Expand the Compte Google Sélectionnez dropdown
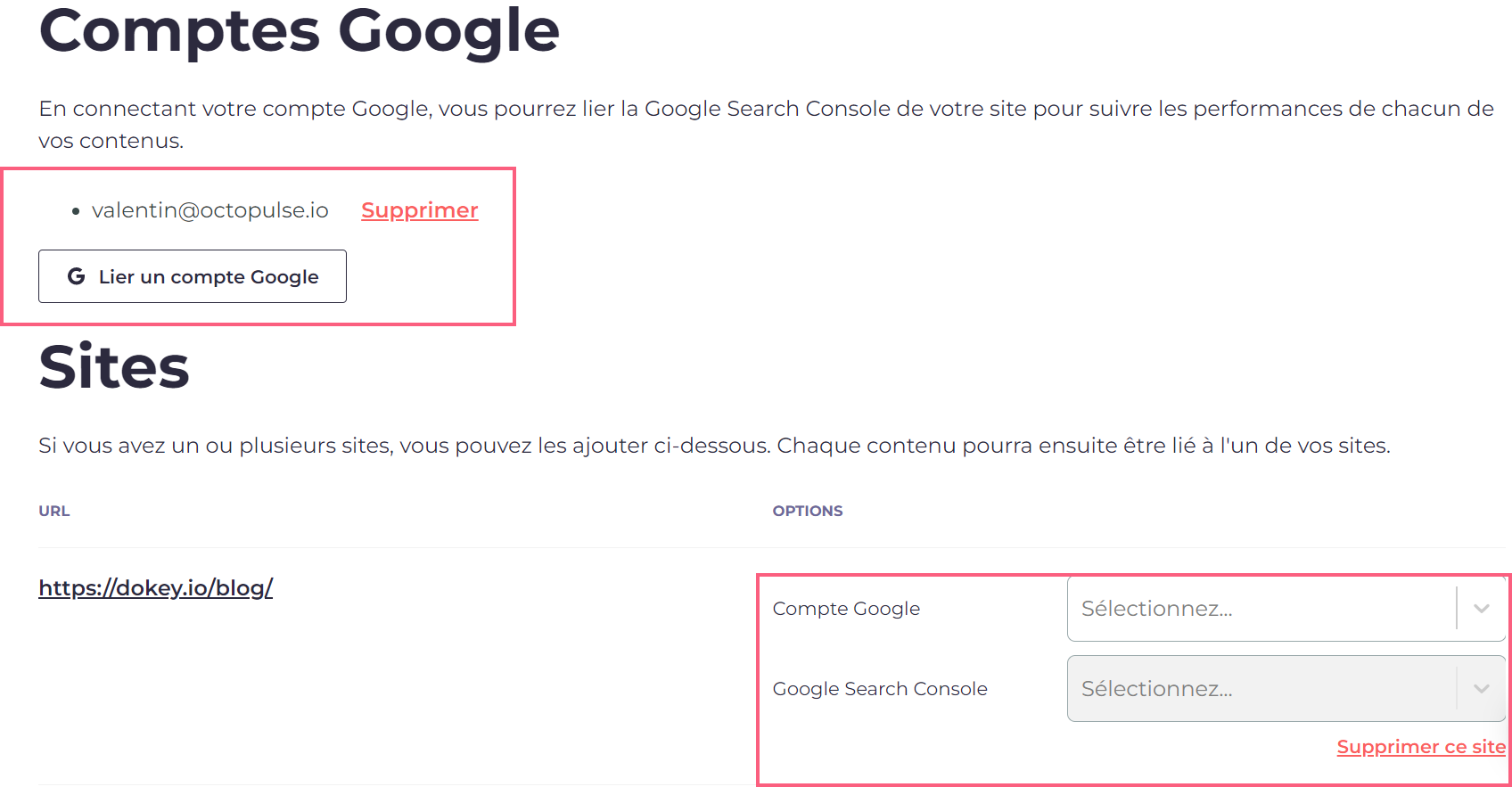This screenshot has height=787, width=1512. 1286,609
